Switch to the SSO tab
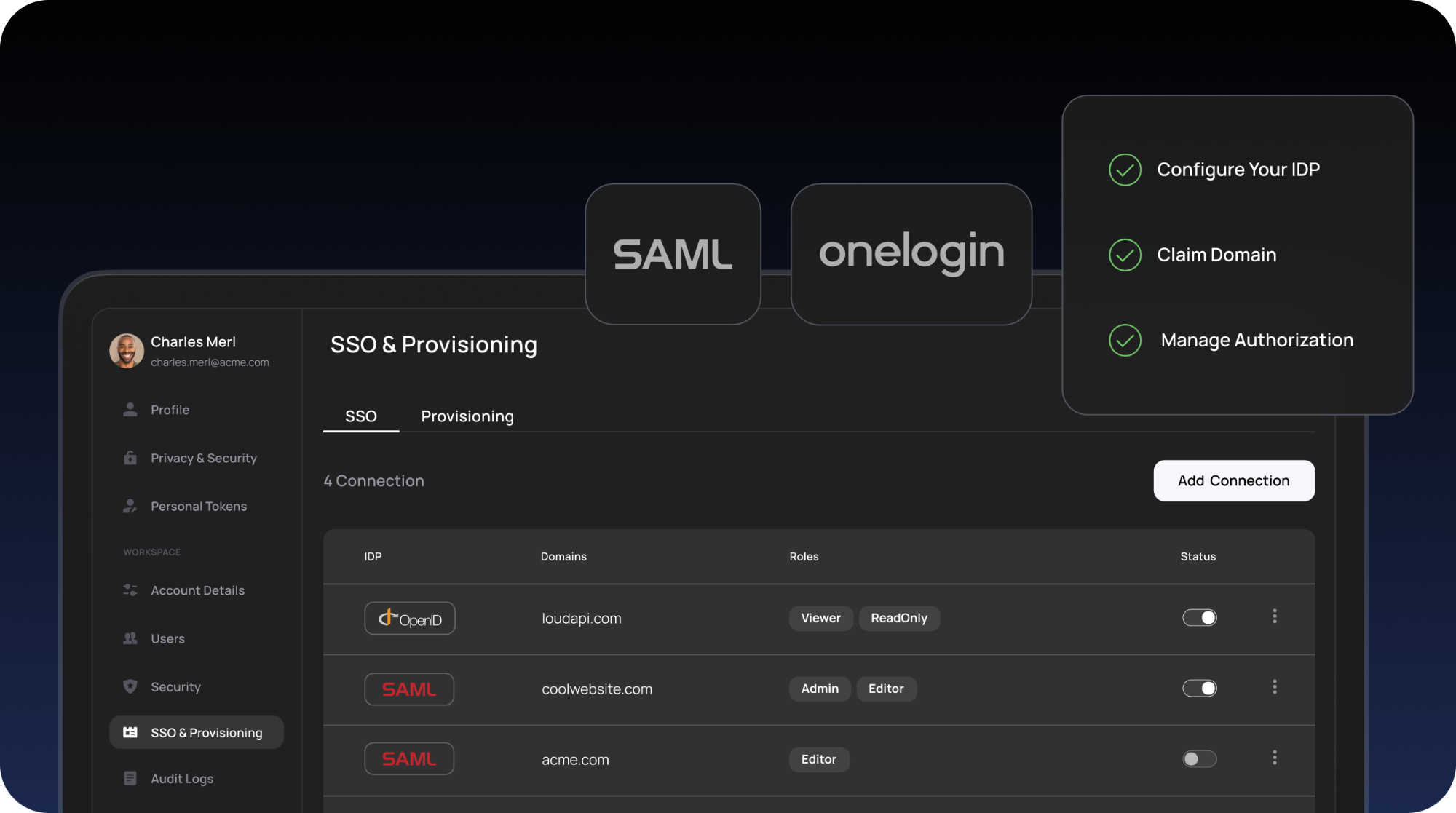 361,416
